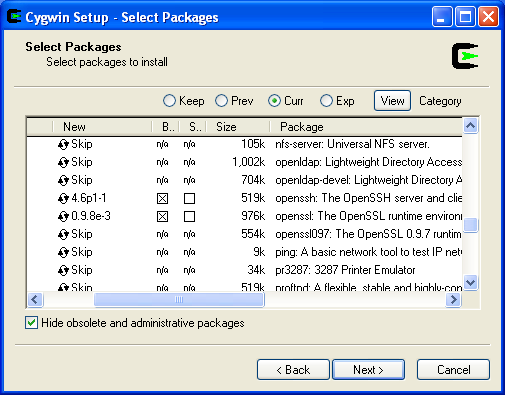Image resolution: width=505 pixels, height=395 pixels.
Task: Minimize the Cygwin Setup window
Action: [442, 16]
